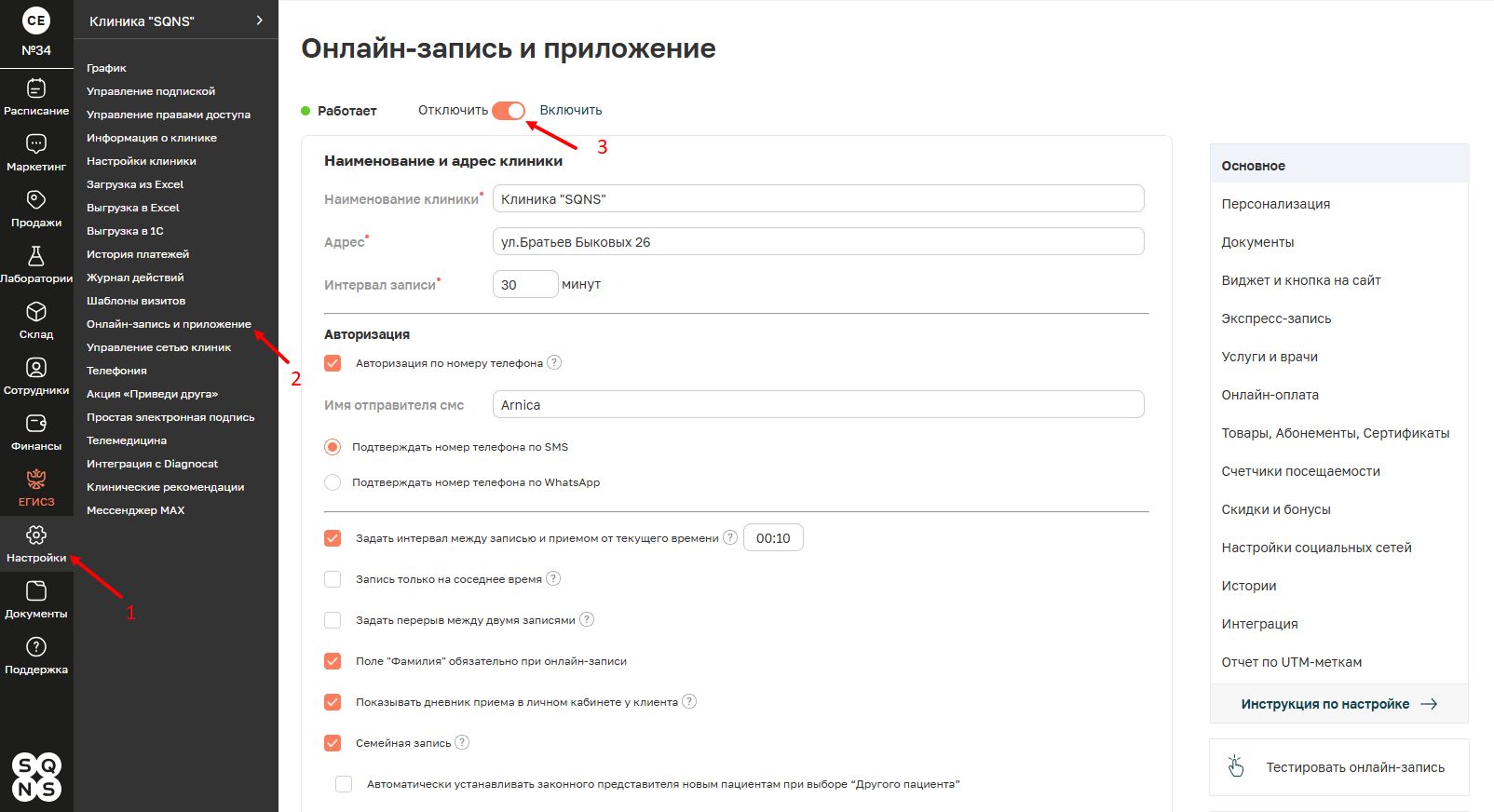
Task: Toggle the online booking on/off switch
Action: coord(509,111)
